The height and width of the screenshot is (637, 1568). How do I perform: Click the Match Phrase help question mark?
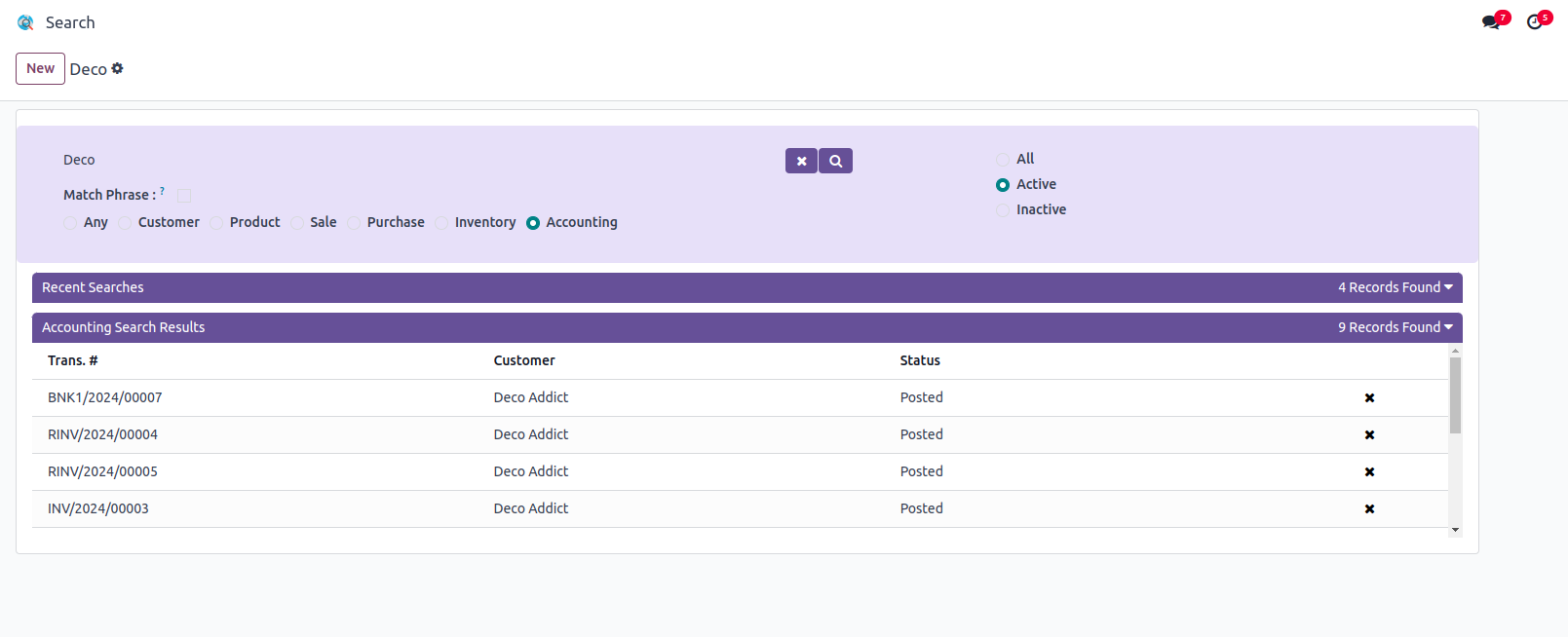[163, 191]
